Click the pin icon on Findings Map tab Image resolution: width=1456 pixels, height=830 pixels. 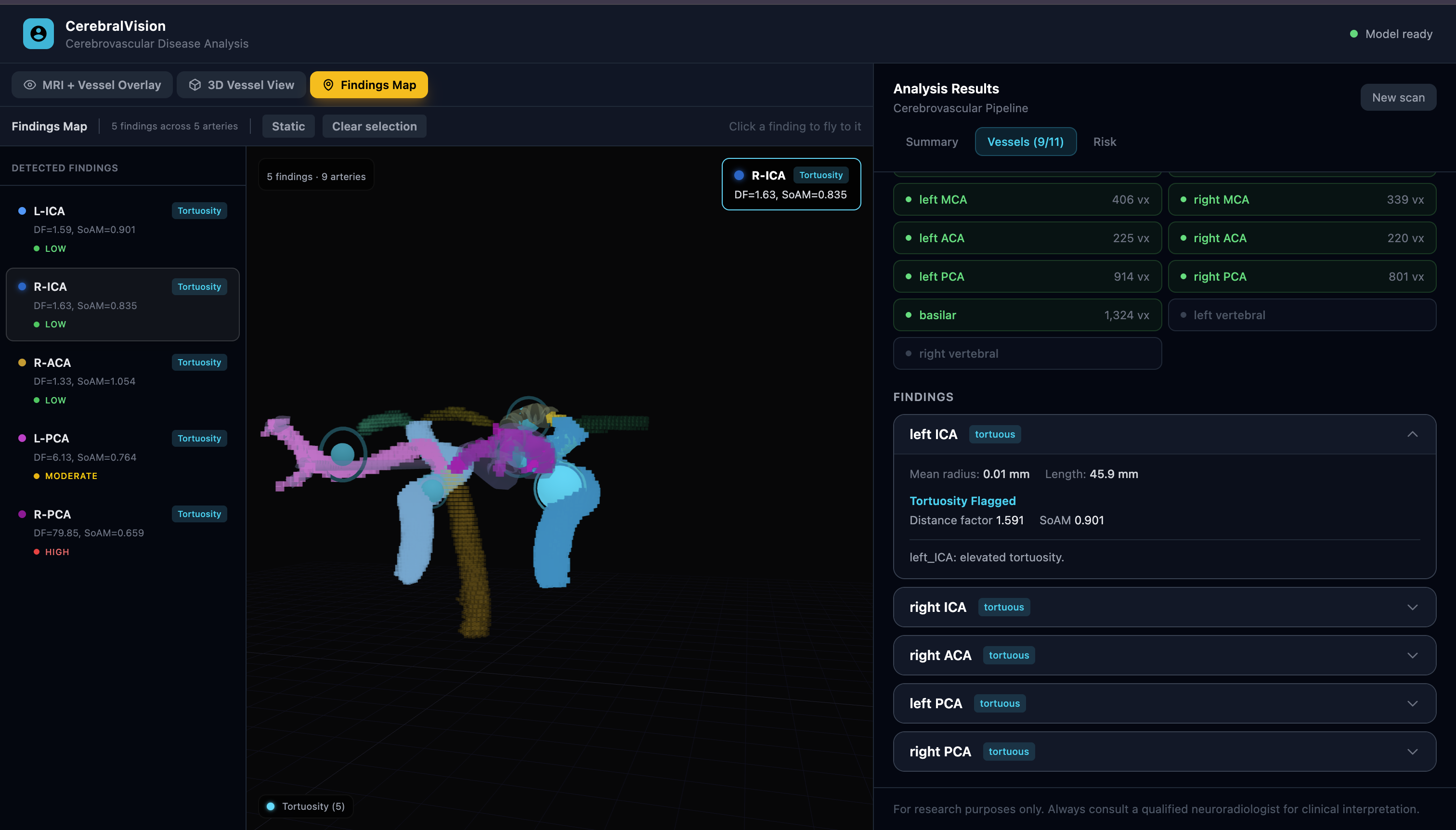click(328, 85)
